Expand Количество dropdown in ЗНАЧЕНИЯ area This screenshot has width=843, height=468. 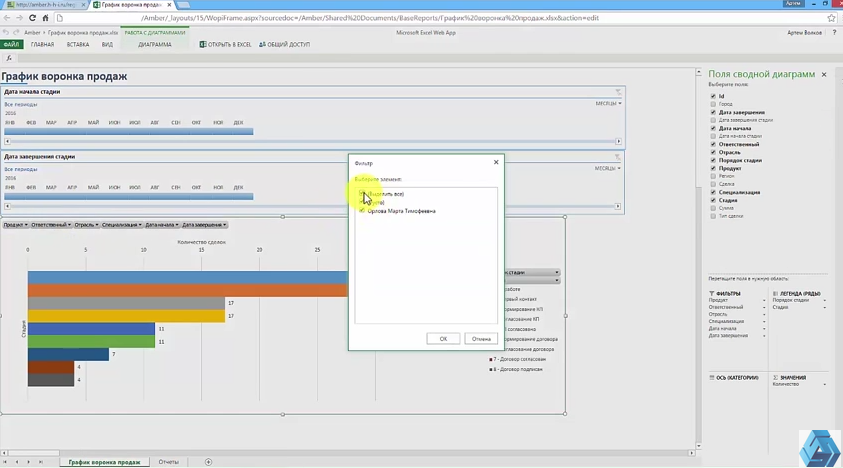[825, 385]
